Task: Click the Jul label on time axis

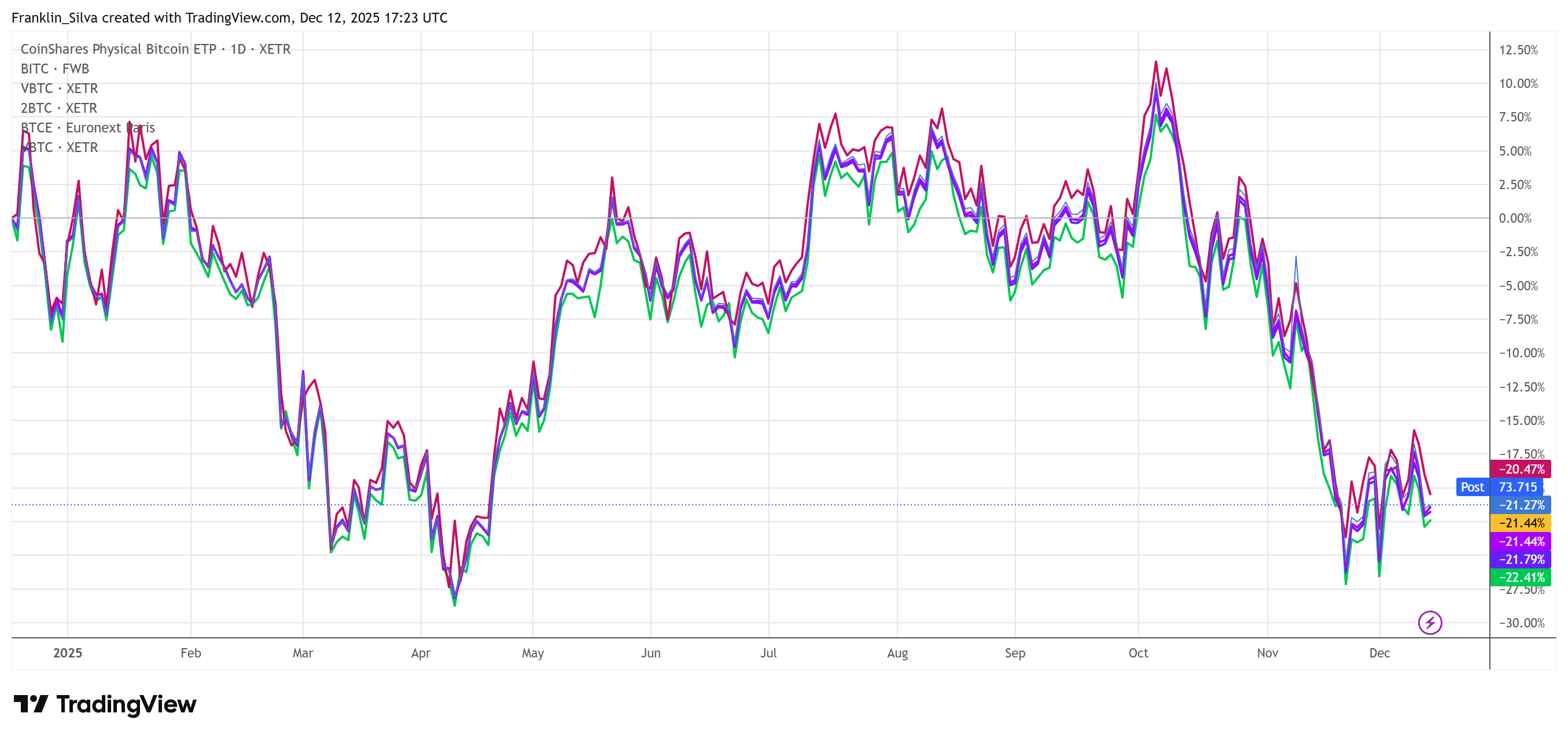Action: click(x=768, y=653)
